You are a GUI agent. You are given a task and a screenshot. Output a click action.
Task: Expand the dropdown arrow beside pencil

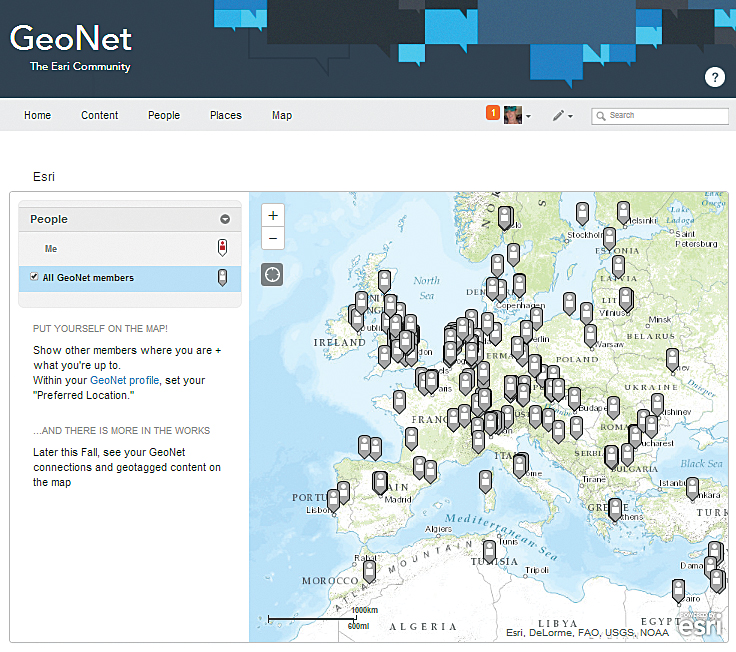click(x=570, y=116)
